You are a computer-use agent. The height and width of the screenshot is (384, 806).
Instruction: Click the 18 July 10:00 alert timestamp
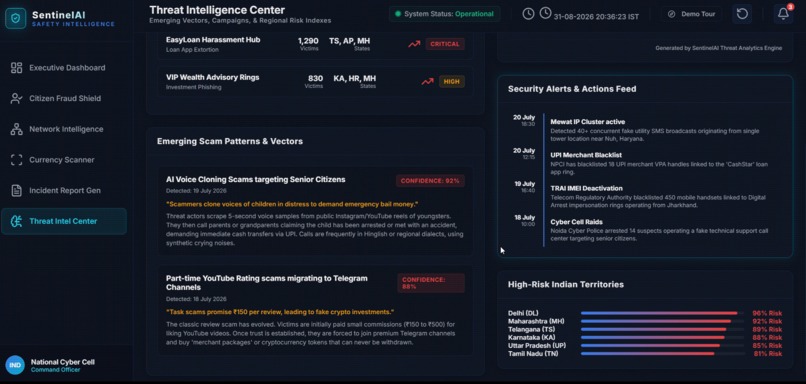tap(524, 220)
